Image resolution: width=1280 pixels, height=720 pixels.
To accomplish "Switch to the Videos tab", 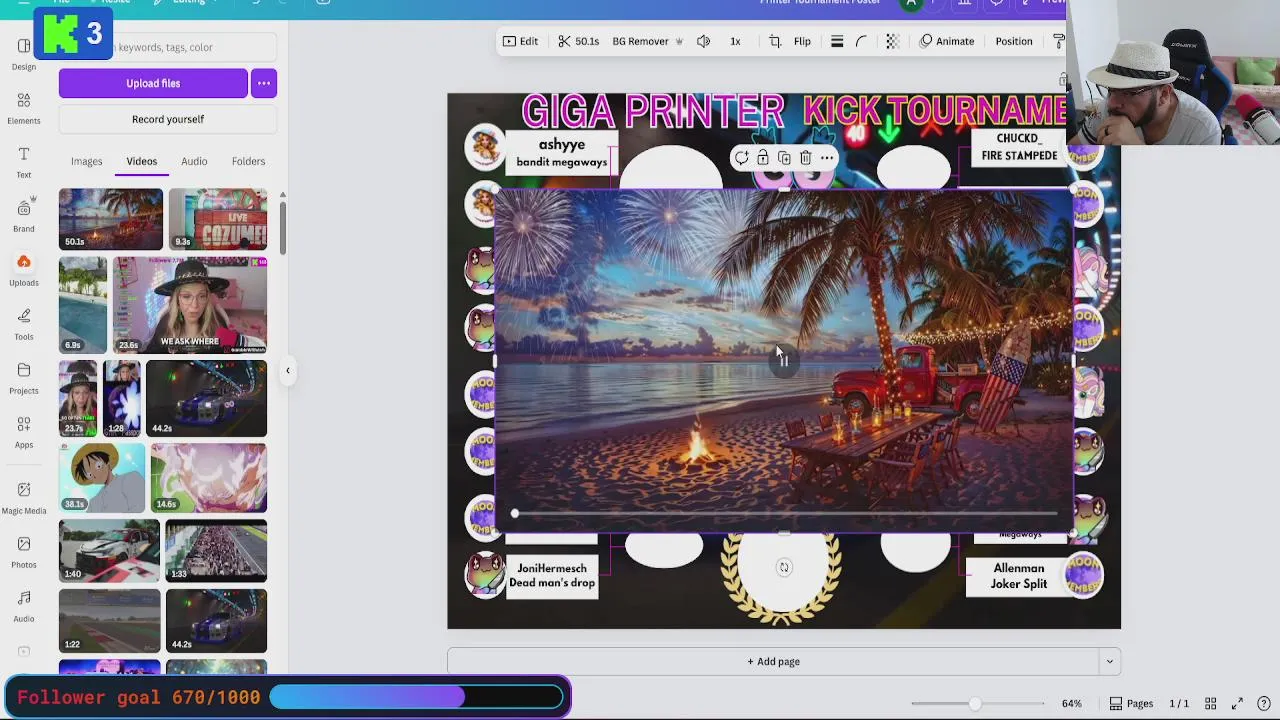I will pos(142,161).
